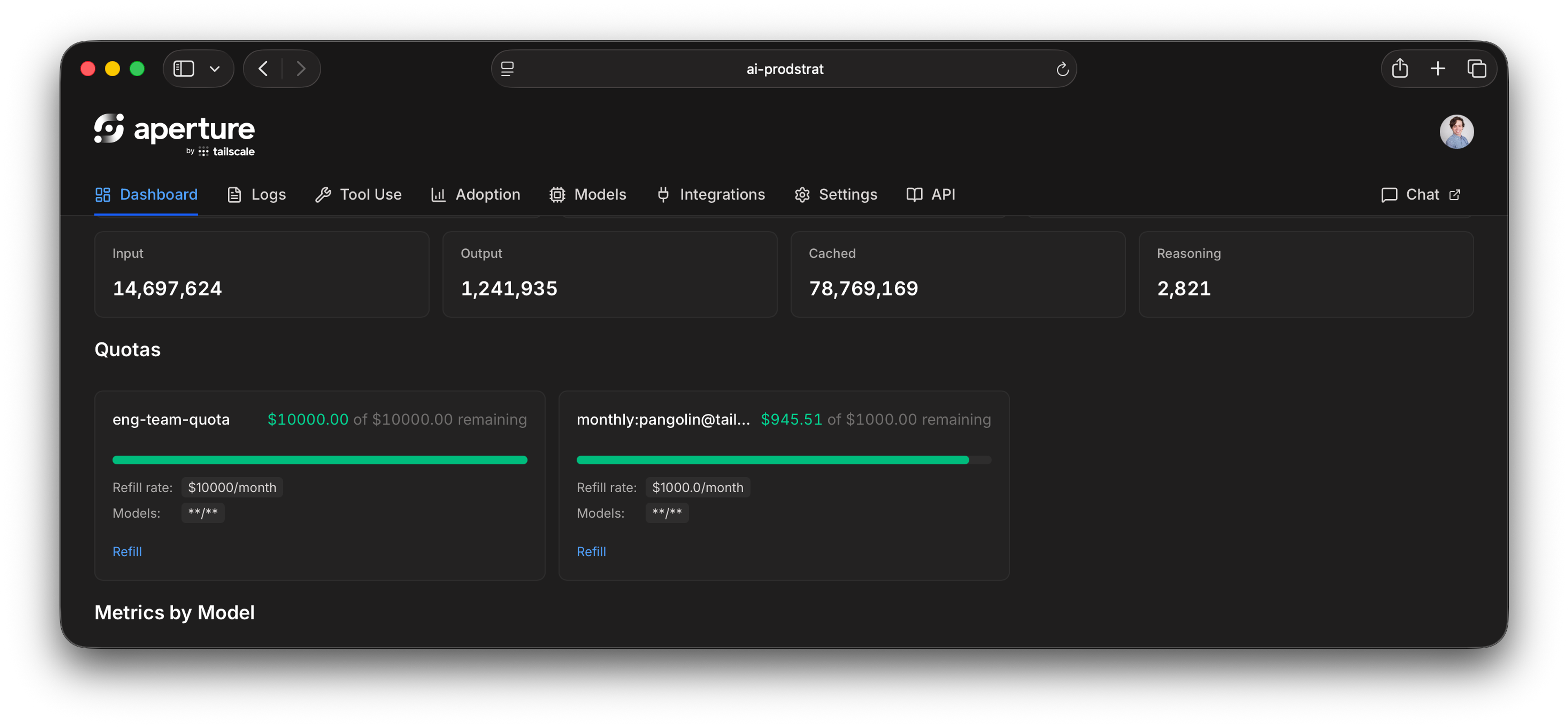
Task: Click the Metrics by Model heading
Action: pos(174,612)
